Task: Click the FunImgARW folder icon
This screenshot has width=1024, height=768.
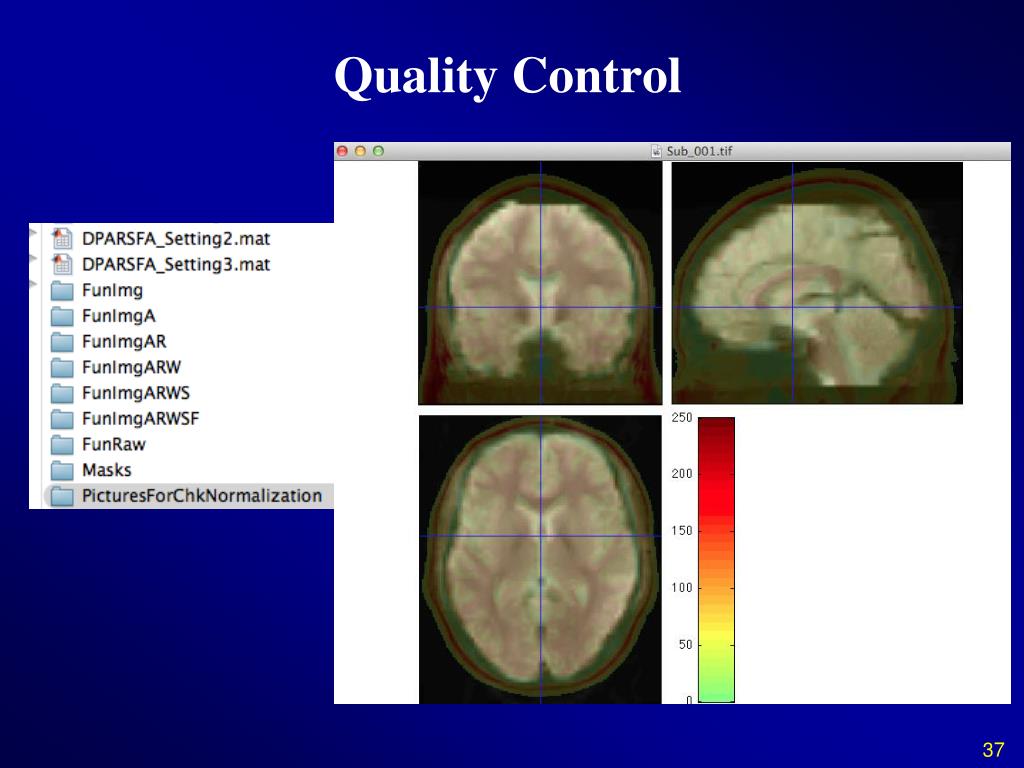Action: (x=62, y=368)
